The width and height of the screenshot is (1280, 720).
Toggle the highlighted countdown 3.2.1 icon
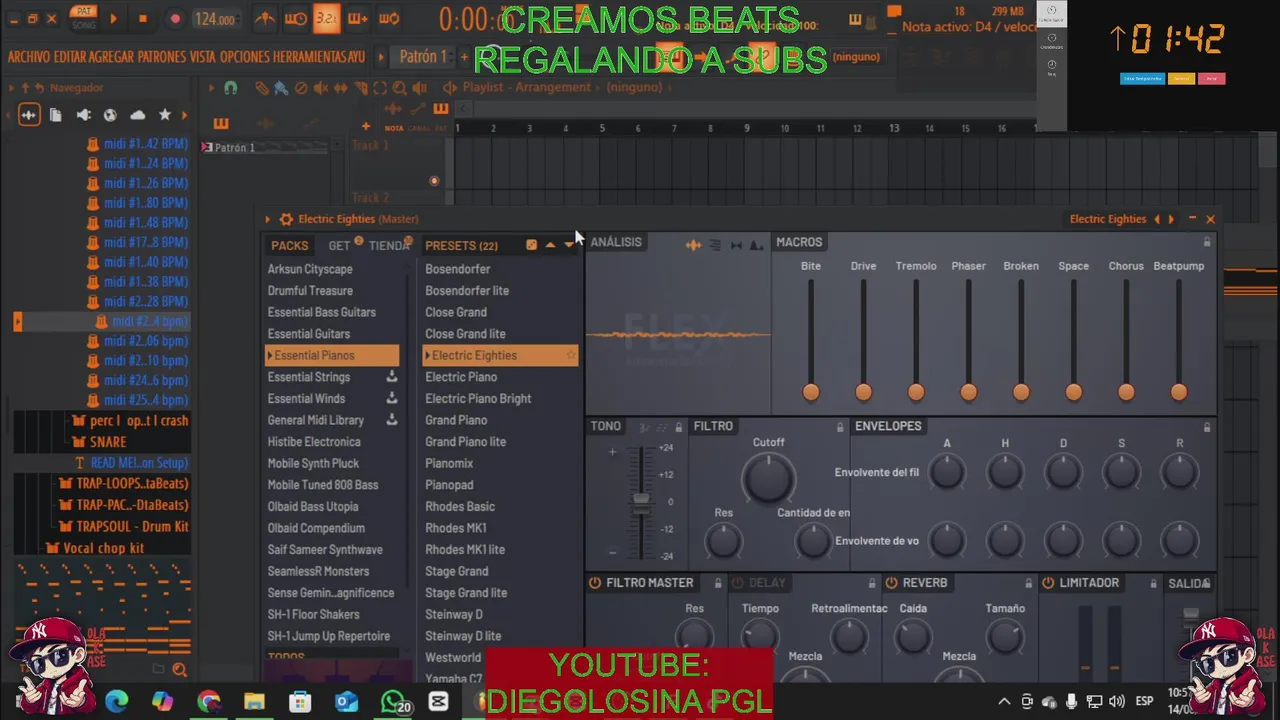tap(326, 19)
